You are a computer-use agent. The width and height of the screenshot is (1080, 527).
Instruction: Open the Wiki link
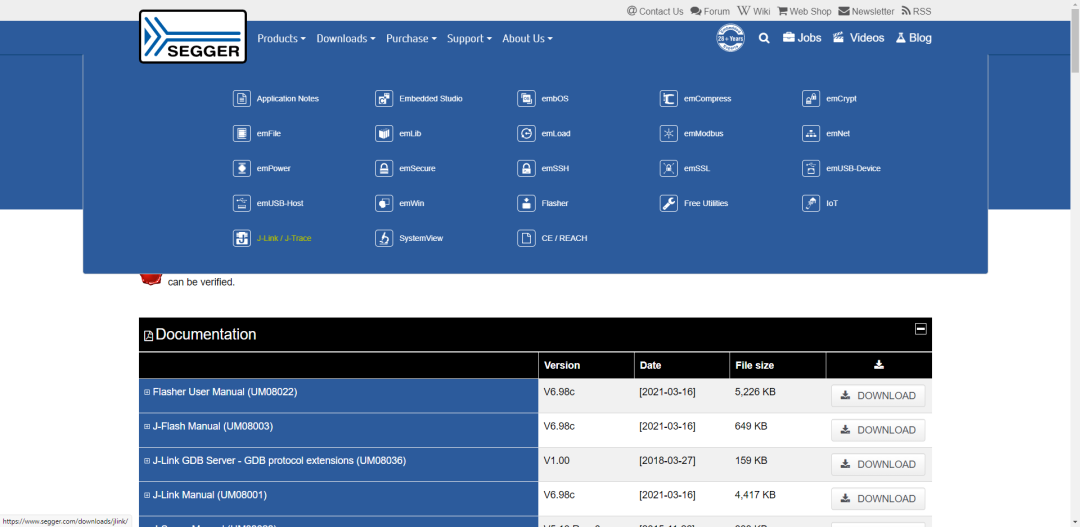754,11
